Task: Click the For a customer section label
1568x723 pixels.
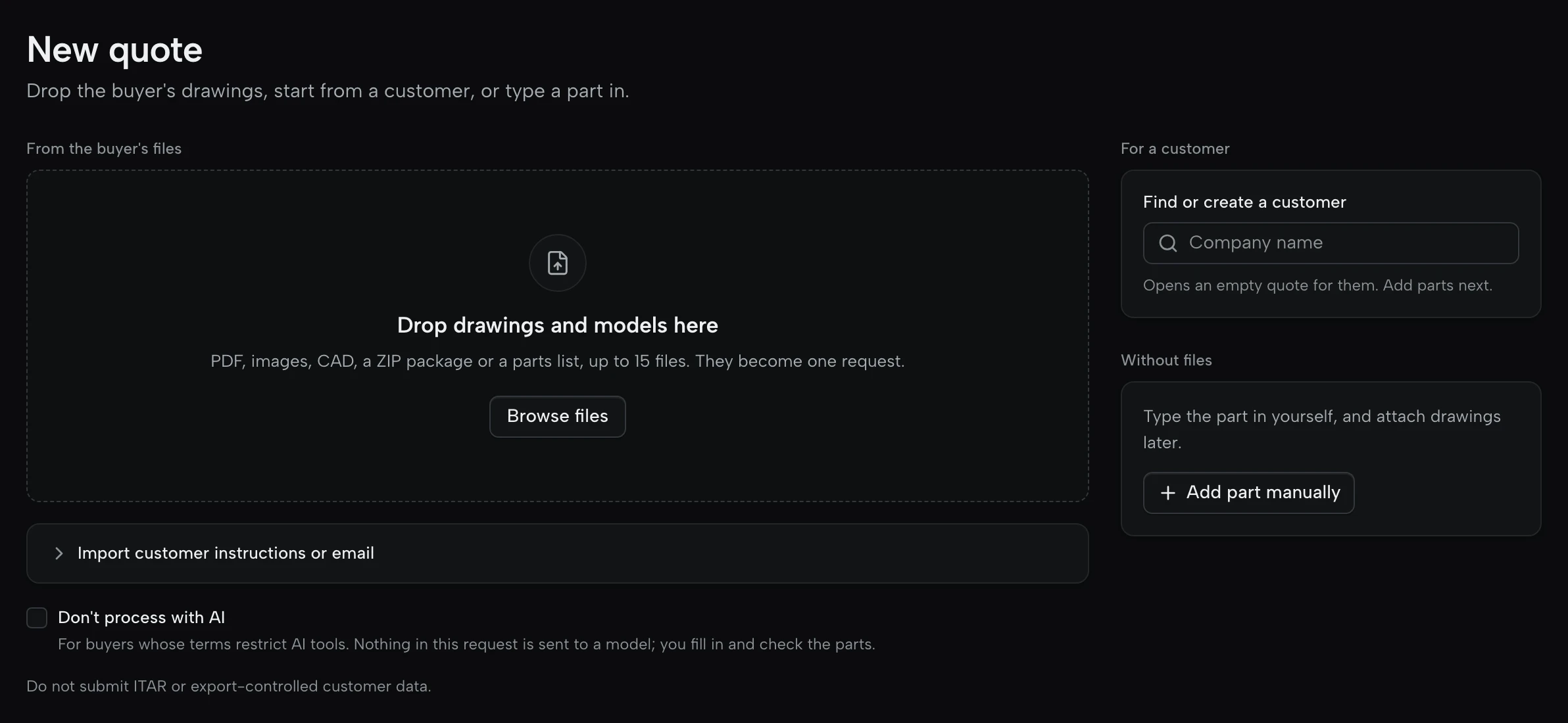Action: tap(1175, 149)
